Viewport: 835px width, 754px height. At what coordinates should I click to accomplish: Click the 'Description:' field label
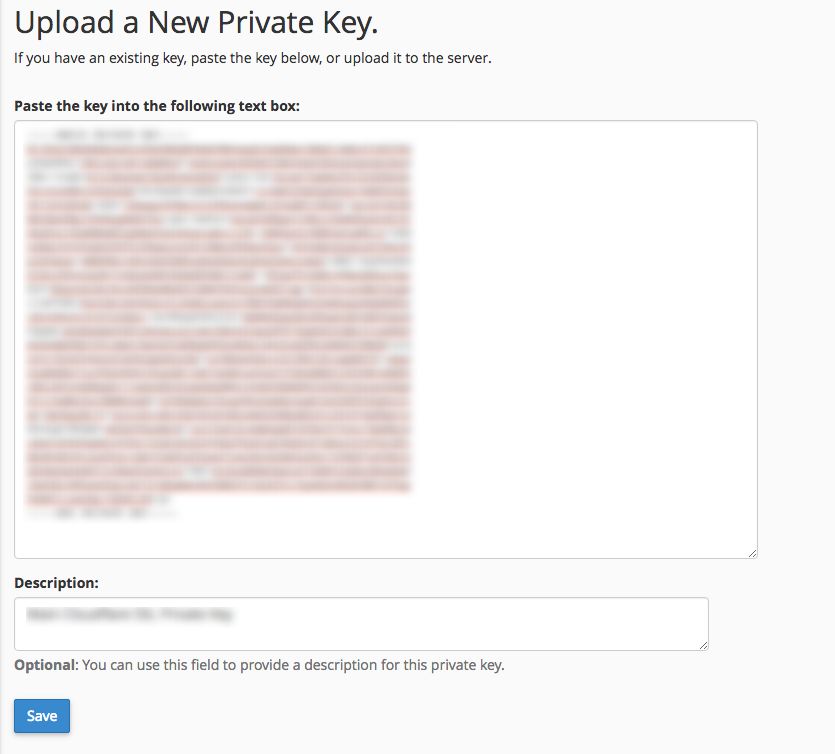(x=56, y=583)
